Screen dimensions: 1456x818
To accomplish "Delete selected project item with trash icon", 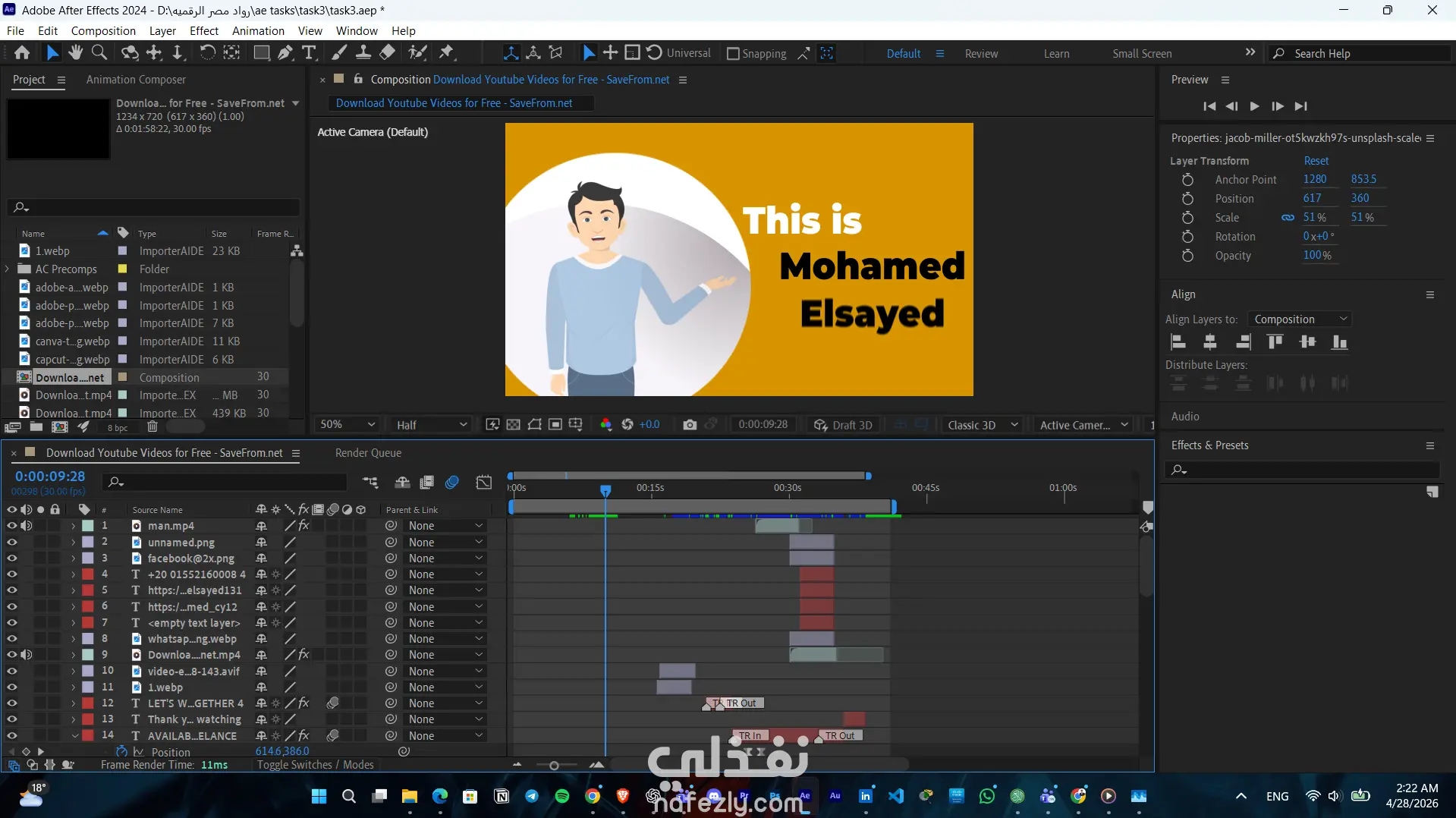I will 152,427.
